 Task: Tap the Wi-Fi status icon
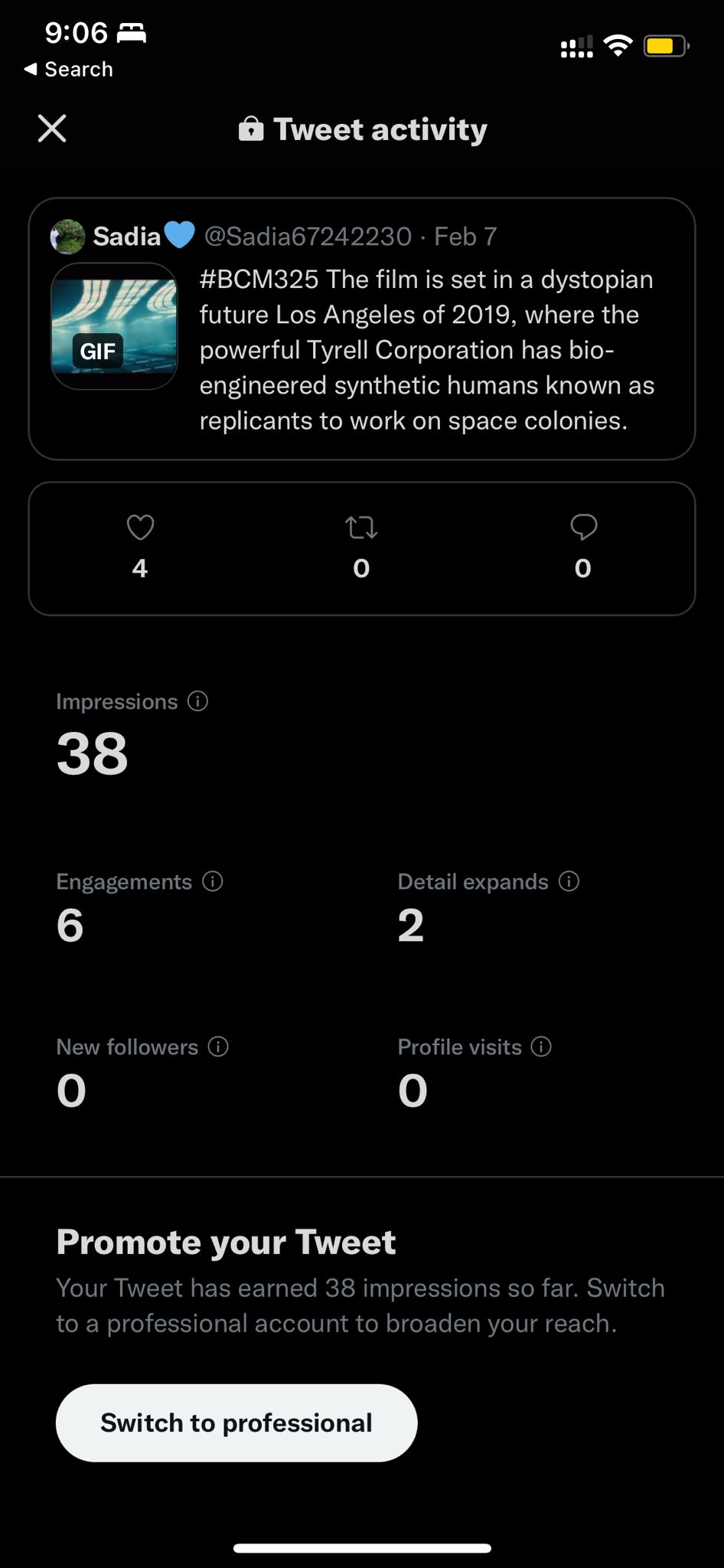(618, 46)
